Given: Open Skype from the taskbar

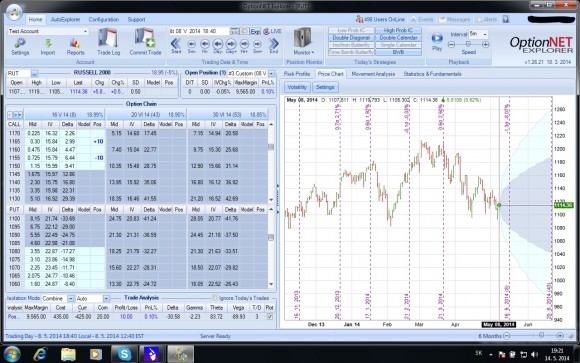Looking at the screenshot, I should coord(124,354).
